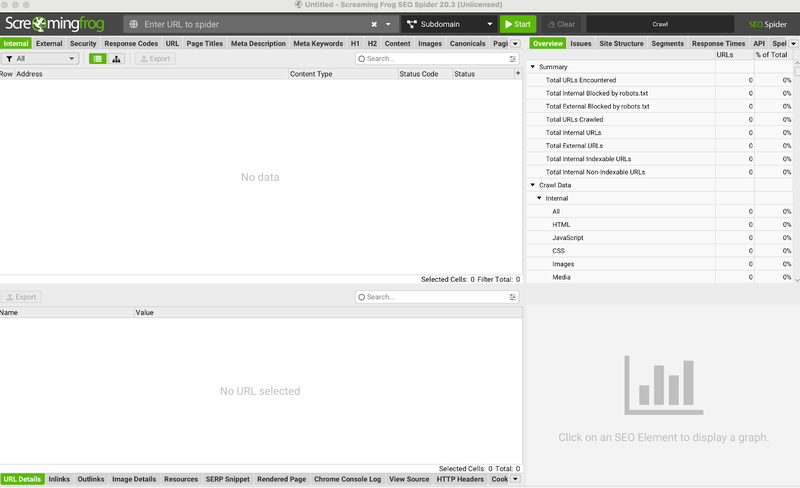Click the Enter URL to spider field
800x488 pixels.
coord(255,24)
